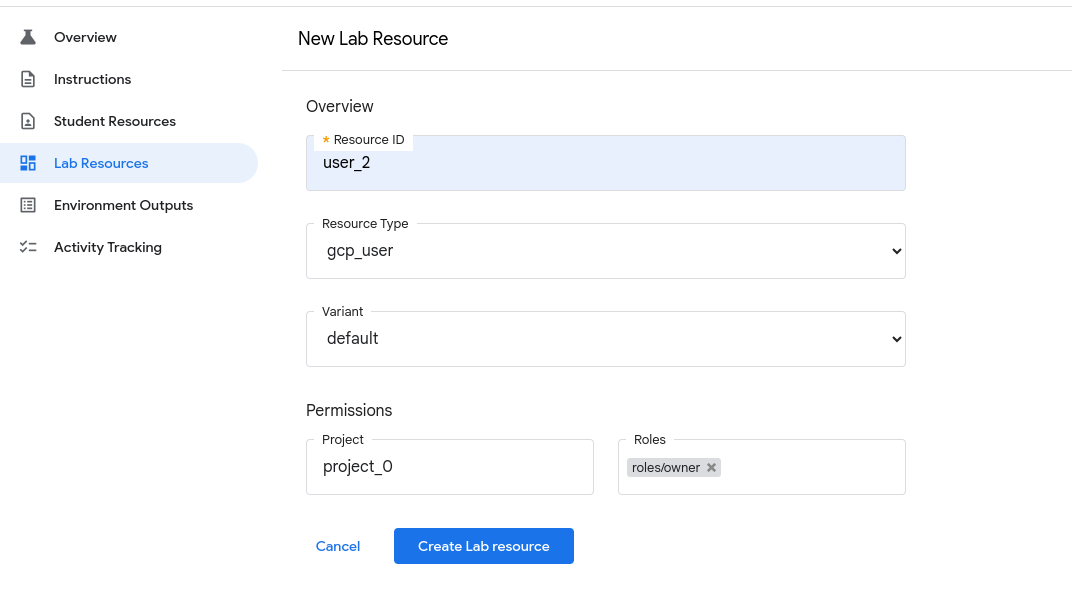Click the Activity Tracking checklist icon

click(28, 247)
